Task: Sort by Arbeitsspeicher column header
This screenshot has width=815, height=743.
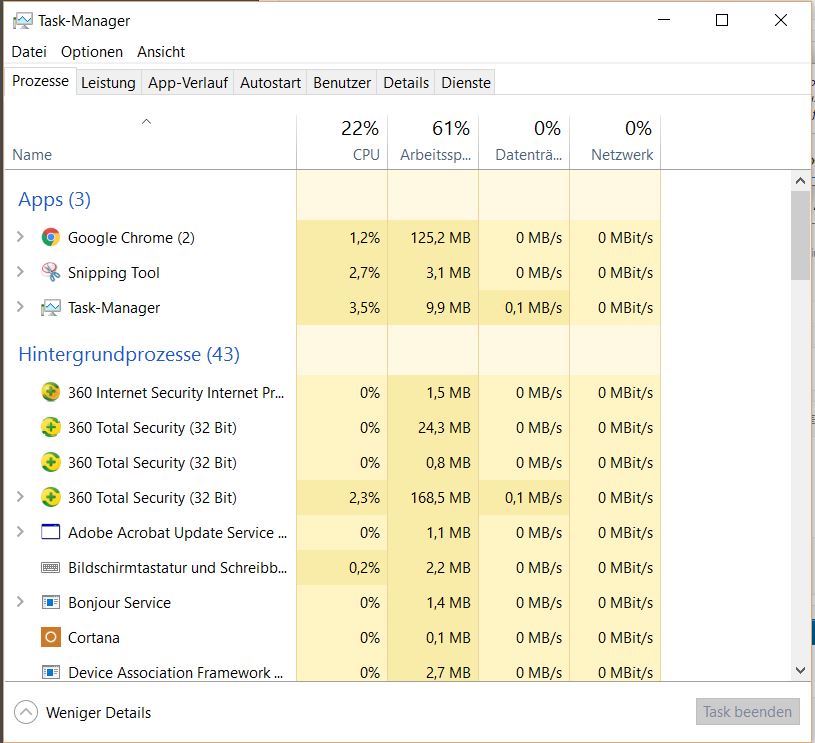Action: (x=434, y=142)
